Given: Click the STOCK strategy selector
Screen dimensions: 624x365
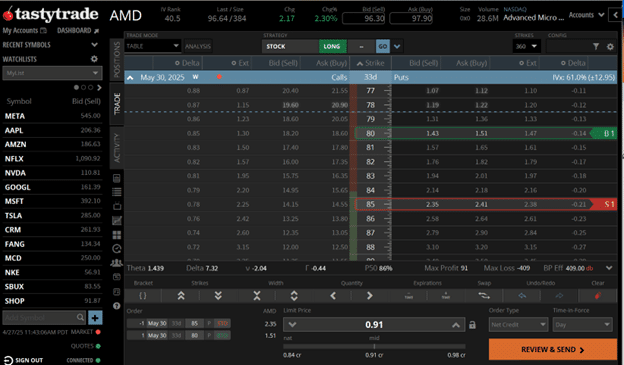Looking at the screenshot, I should click(x=291, y=47).
